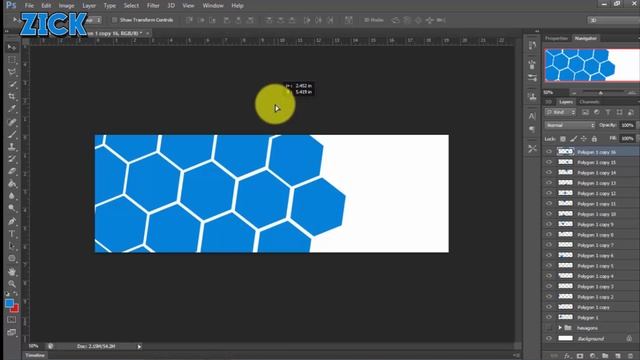Expand the hexagons group arrow
This screenshot has height=360, width=640.
tap(560, 328)
